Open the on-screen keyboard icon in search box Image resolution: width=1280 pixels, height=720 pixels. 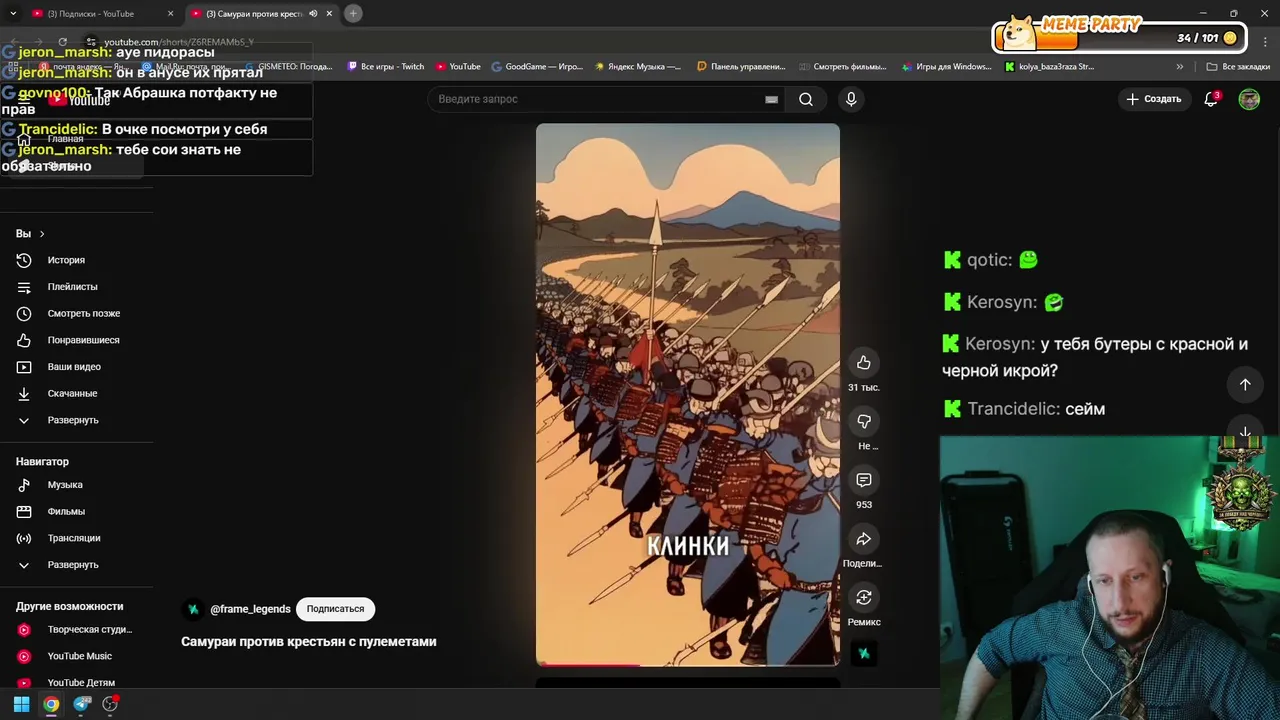[x=771, y=99]
